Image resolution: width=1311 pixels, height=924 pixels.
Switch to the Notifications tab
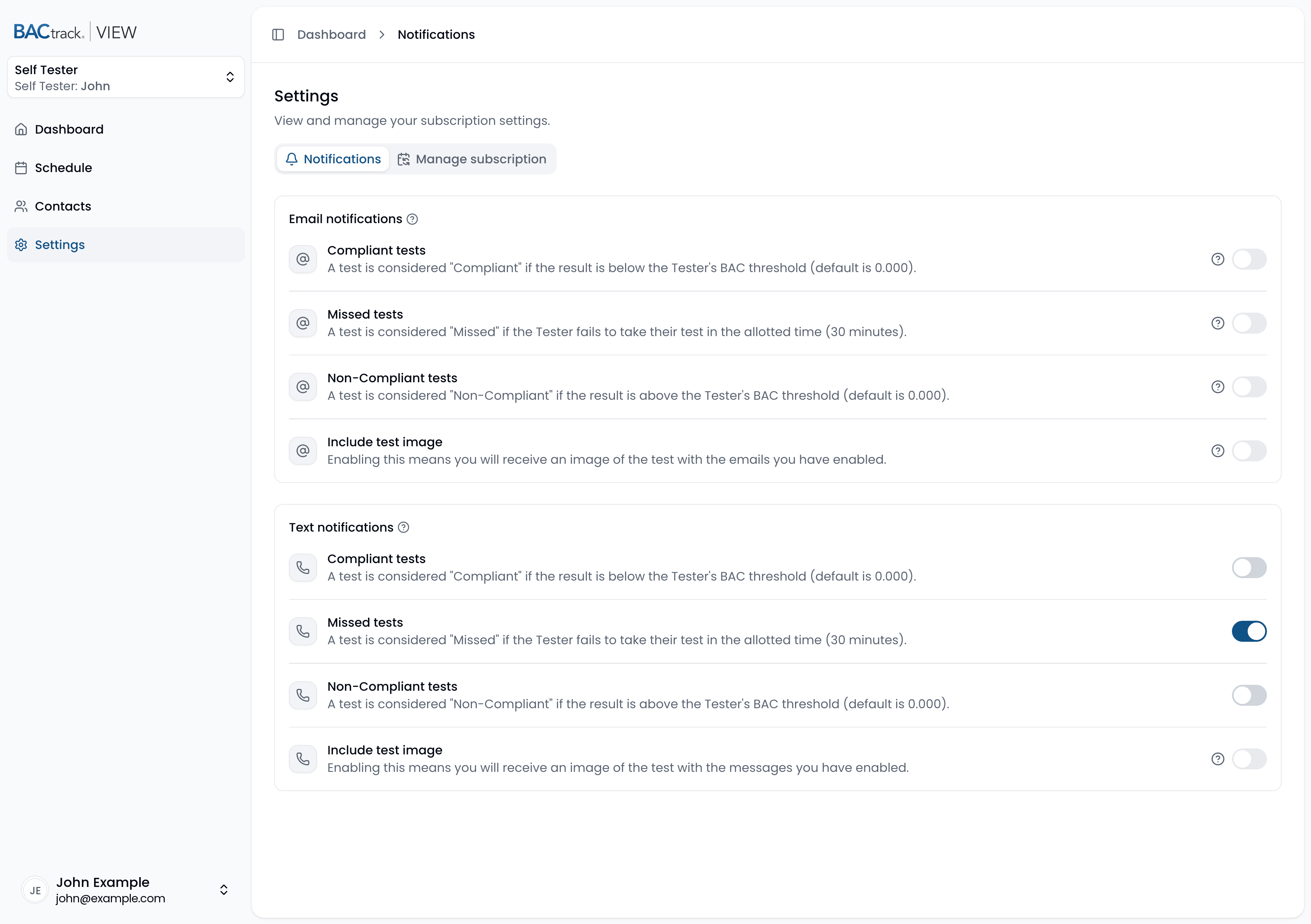tap(333, 159)
